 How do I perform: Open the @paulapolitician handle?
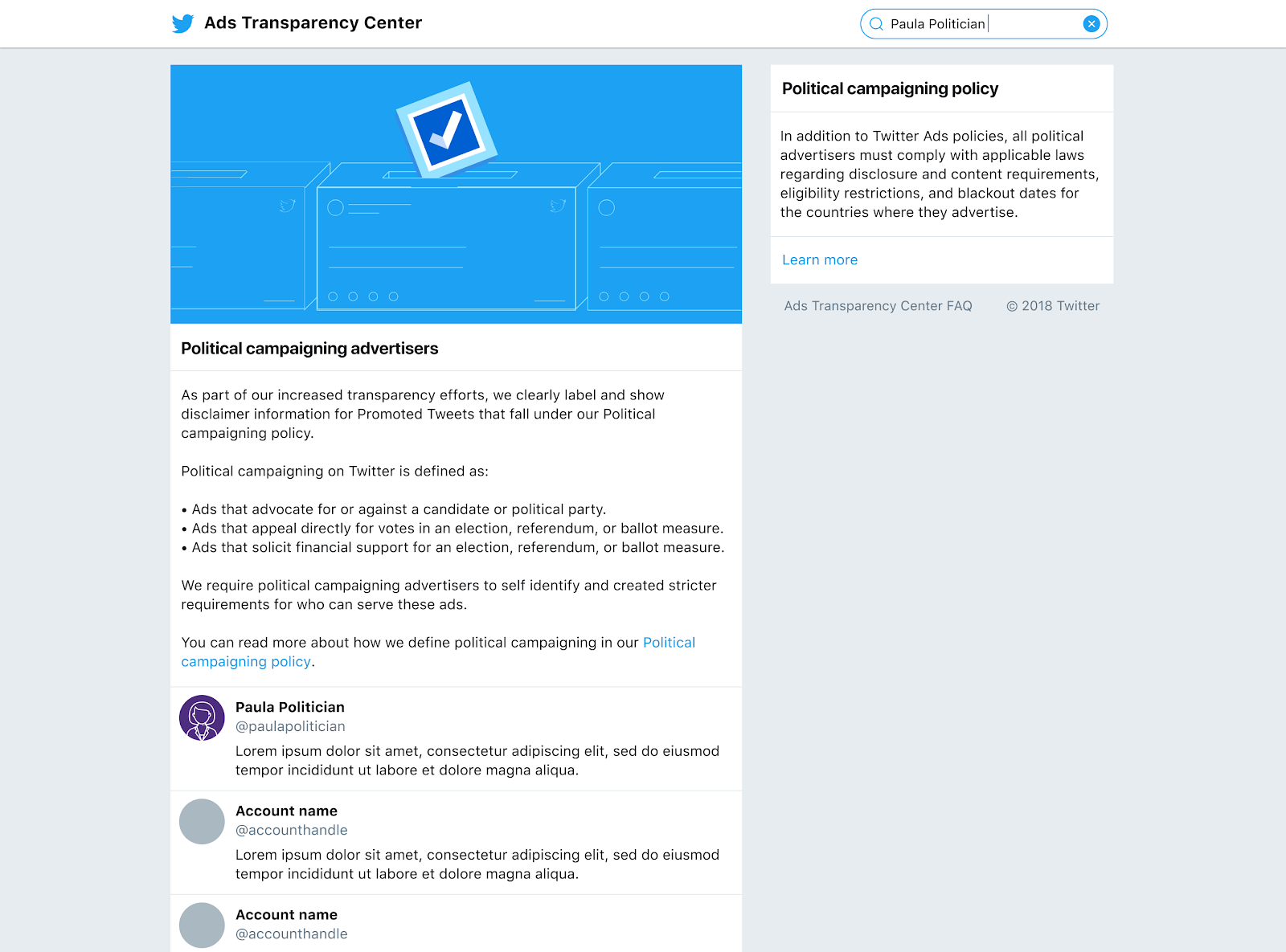tap(290, 726)
